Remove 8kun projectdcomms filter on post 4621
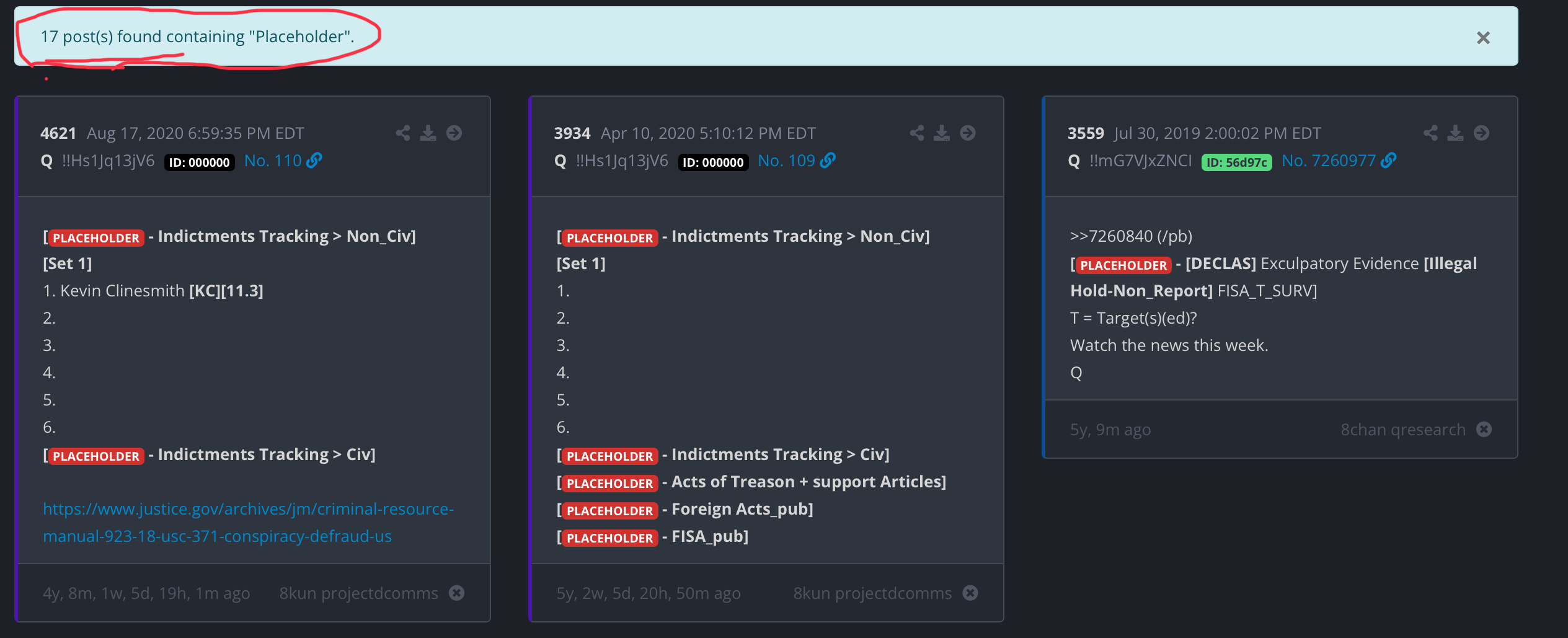Viewport: 1568px width, 638px height. pyautogui.click(x=457, y=593)
